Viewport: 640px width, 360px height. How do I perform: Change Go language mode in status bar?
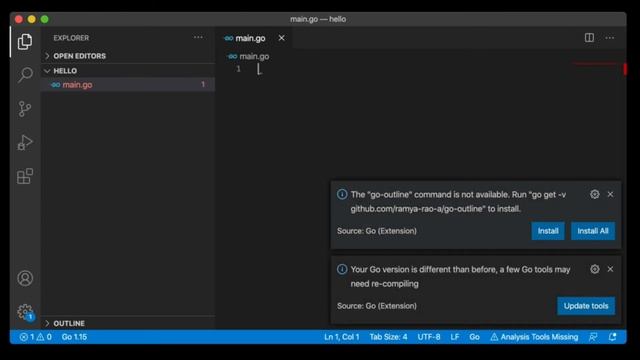coord(474,337)
